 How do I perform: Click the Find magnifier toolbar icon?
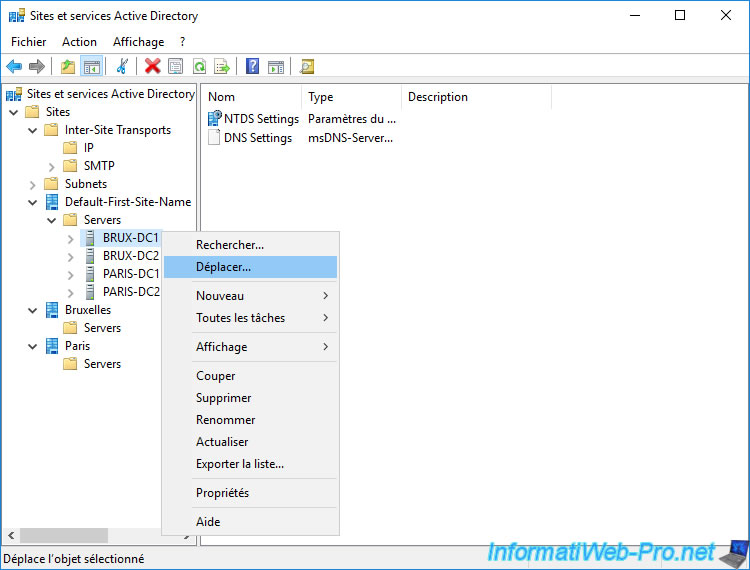tap(307, 67)
